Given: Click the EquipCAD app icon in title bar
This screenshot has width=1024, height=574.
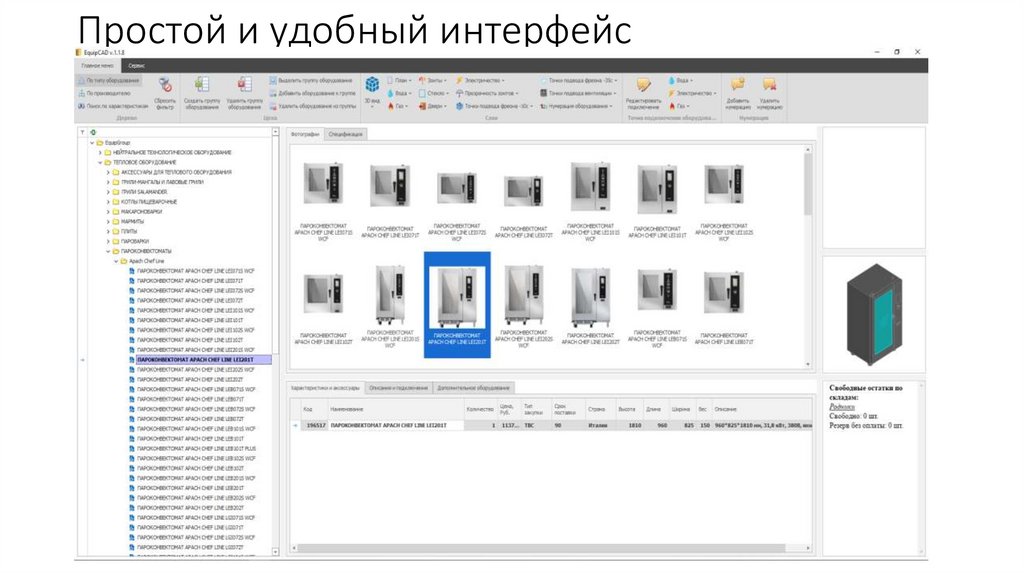Looking at the screenshot, I should point(79,52).
